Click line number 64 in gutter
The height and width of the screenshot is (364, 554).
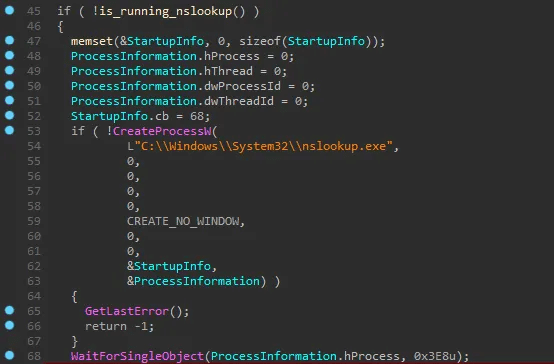click(34, 296)
